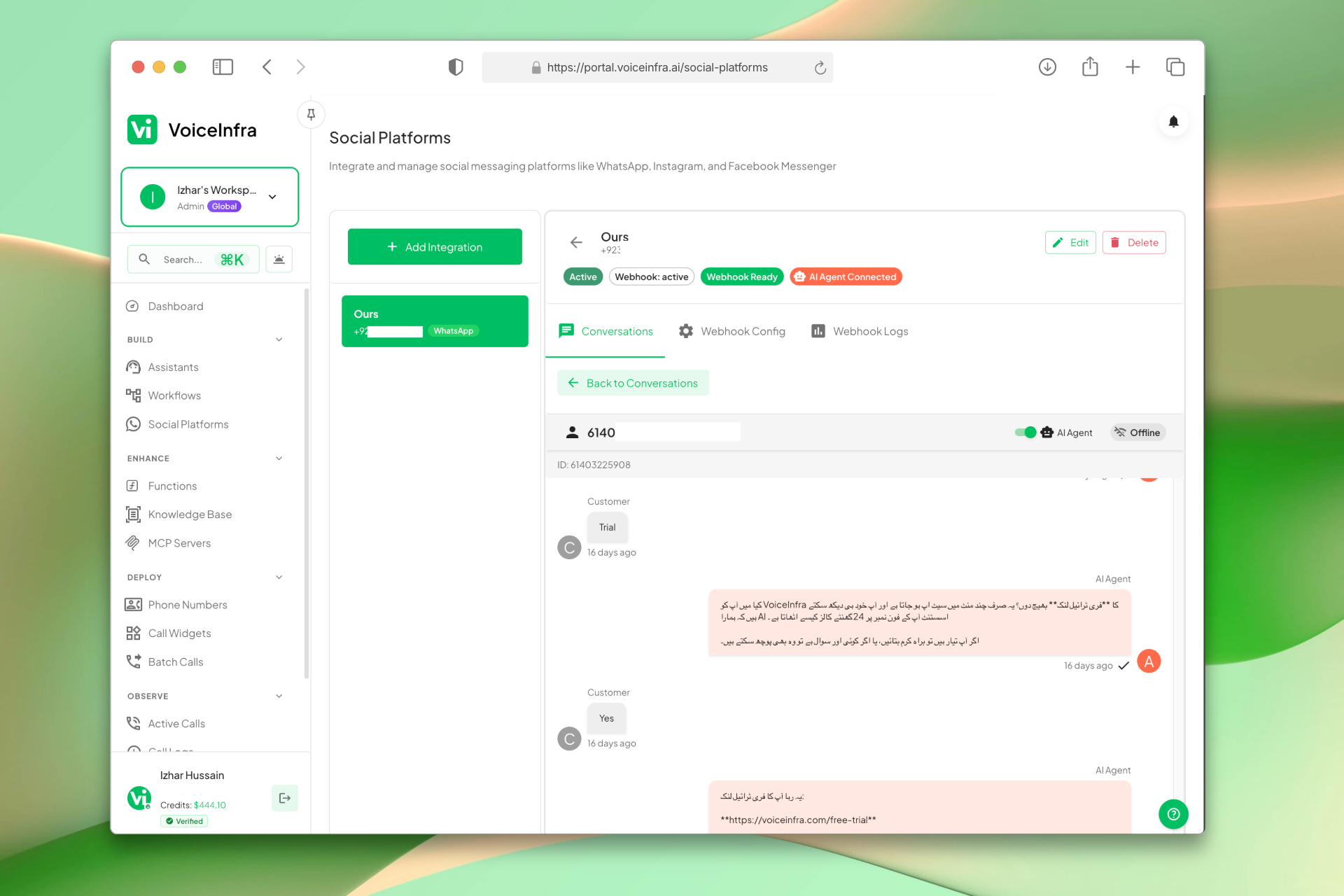The width and height of the screenshot is (1344, 896).
Task: Click the customer 'Trial' message bubble
Action: pyautogui.click(x=608, y=528)
